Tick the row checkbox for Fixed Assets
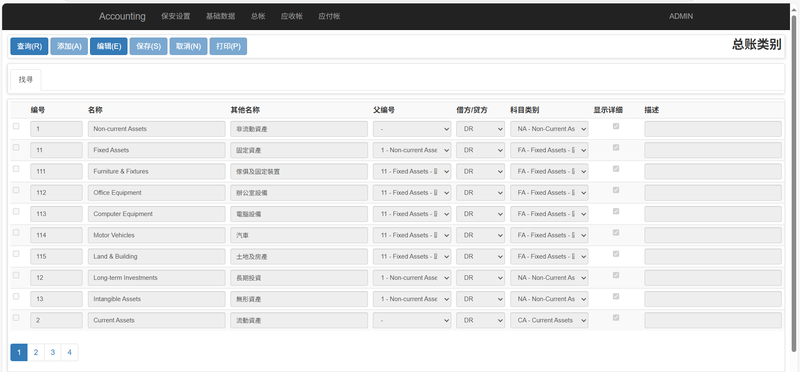The width and height of the screenshot is (800, 372). coord(16,147)
